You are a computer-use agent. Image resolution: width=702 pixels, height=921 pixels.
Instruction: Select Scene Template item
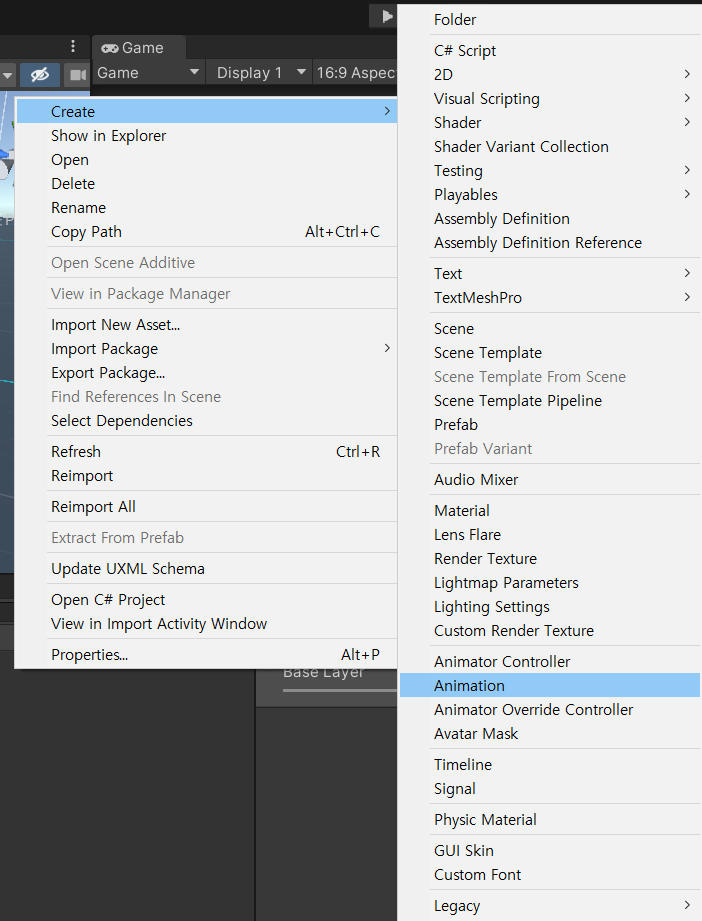tap(550, 353)
